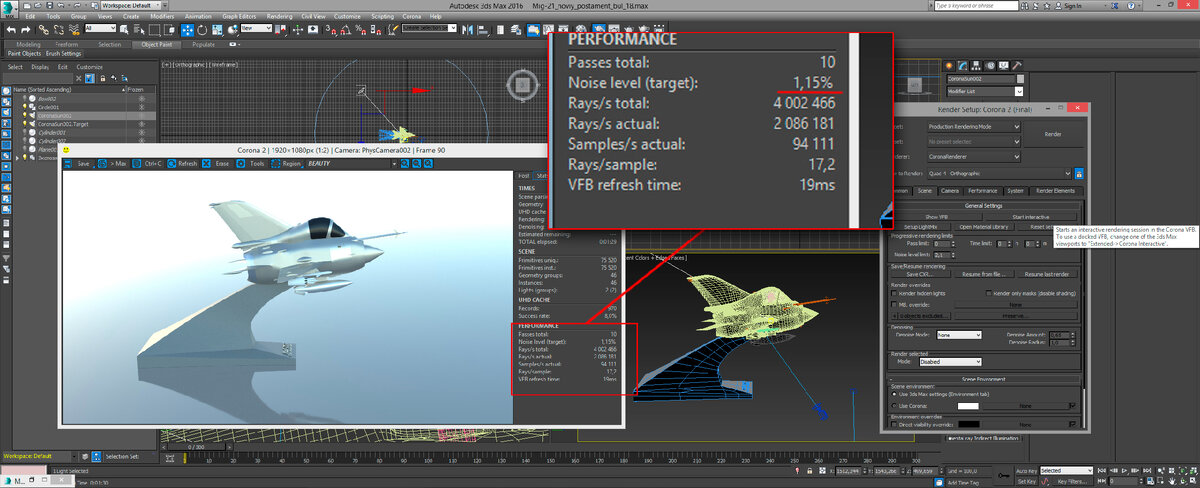Image resolution: width=1200 pixels, height=488 pixels.
Task: Click Lock Render View icon in Render Setup
Action: (1079, 173)
